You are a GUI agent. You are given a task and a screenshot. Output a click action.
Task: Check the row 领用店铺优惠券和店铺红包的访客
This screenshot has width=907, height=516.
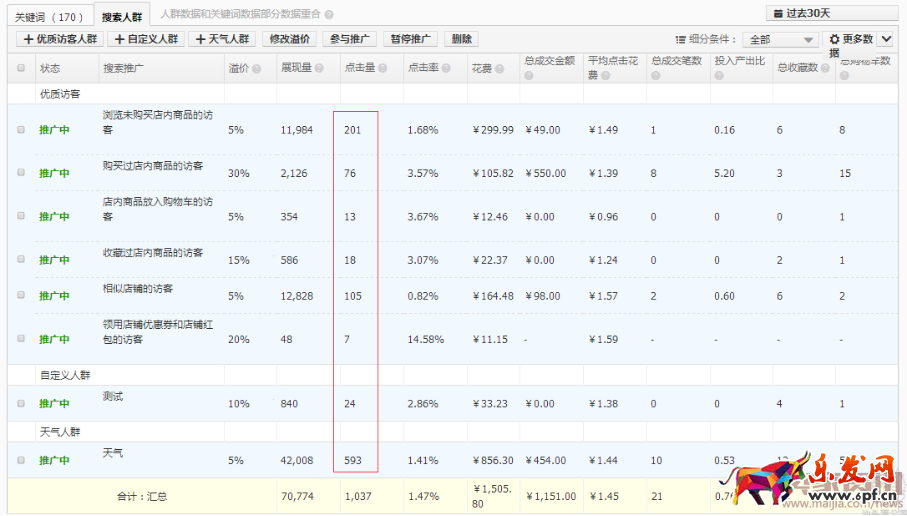21,338
